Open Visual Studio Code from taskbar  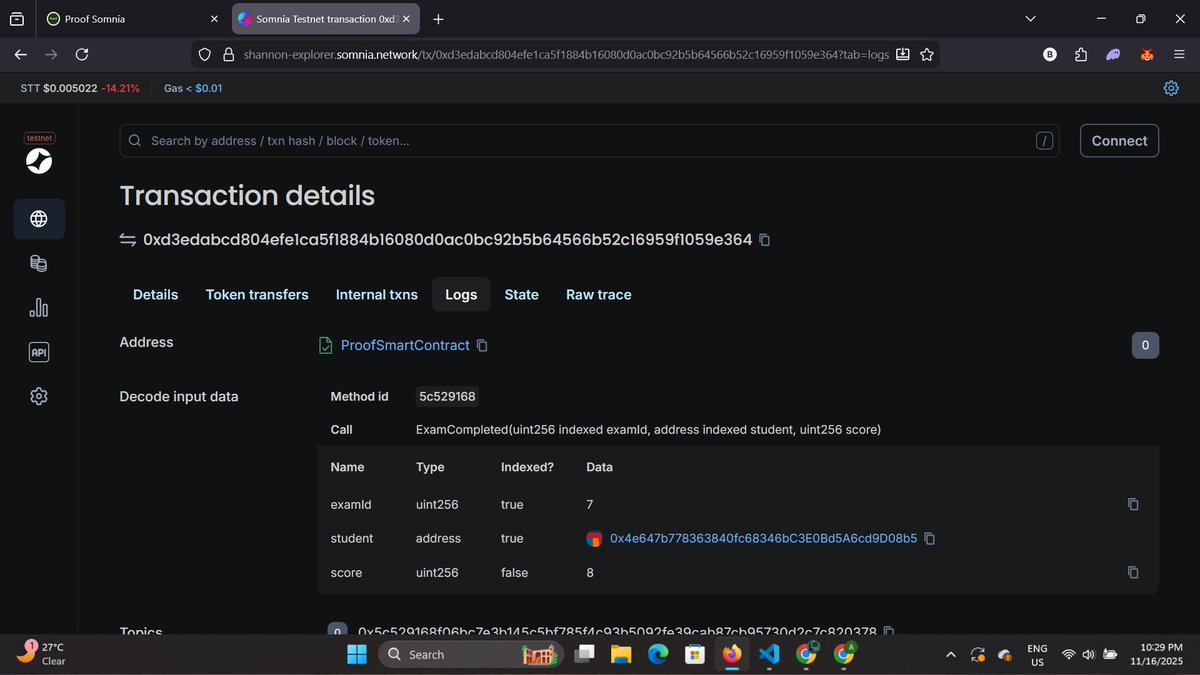coord(768,654)
